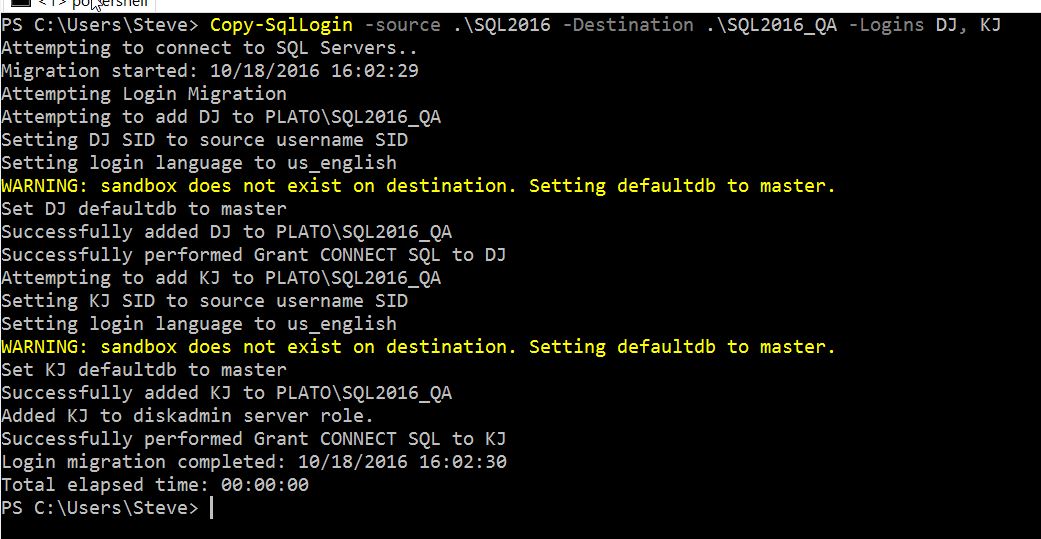This screenshot has height=539, width=1041.
Task: Click the -source parameter in the command
Action: (404, 25)
